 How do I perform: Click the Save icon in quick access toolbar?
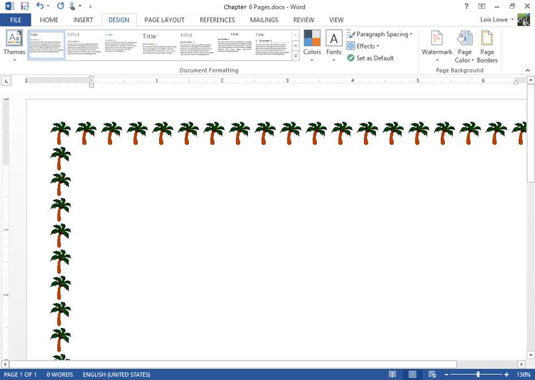[25, 6]
